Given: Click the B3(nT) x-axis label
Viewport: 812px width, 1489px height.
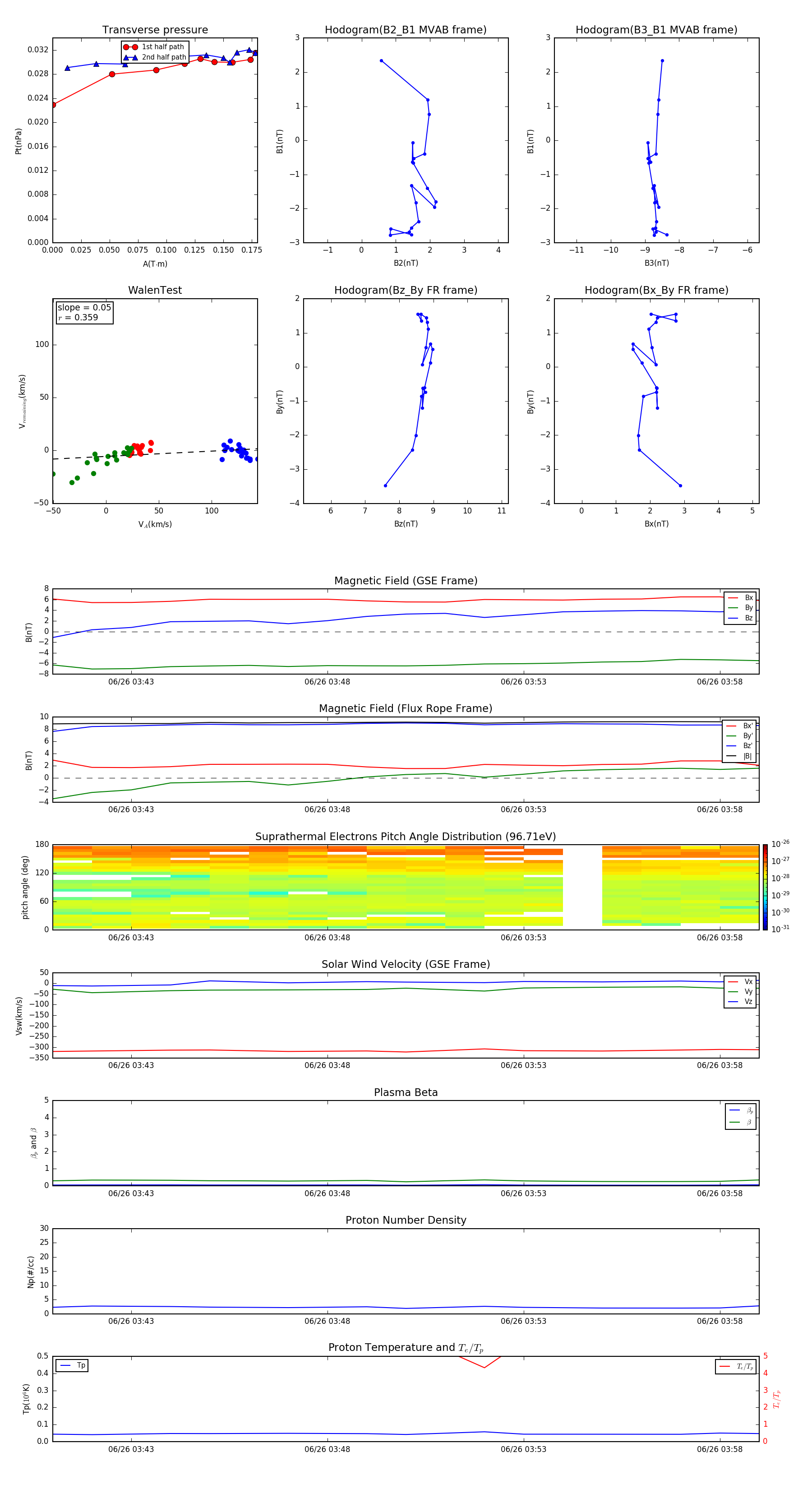Looking at the screenshot, I should [x=656, y=263].
